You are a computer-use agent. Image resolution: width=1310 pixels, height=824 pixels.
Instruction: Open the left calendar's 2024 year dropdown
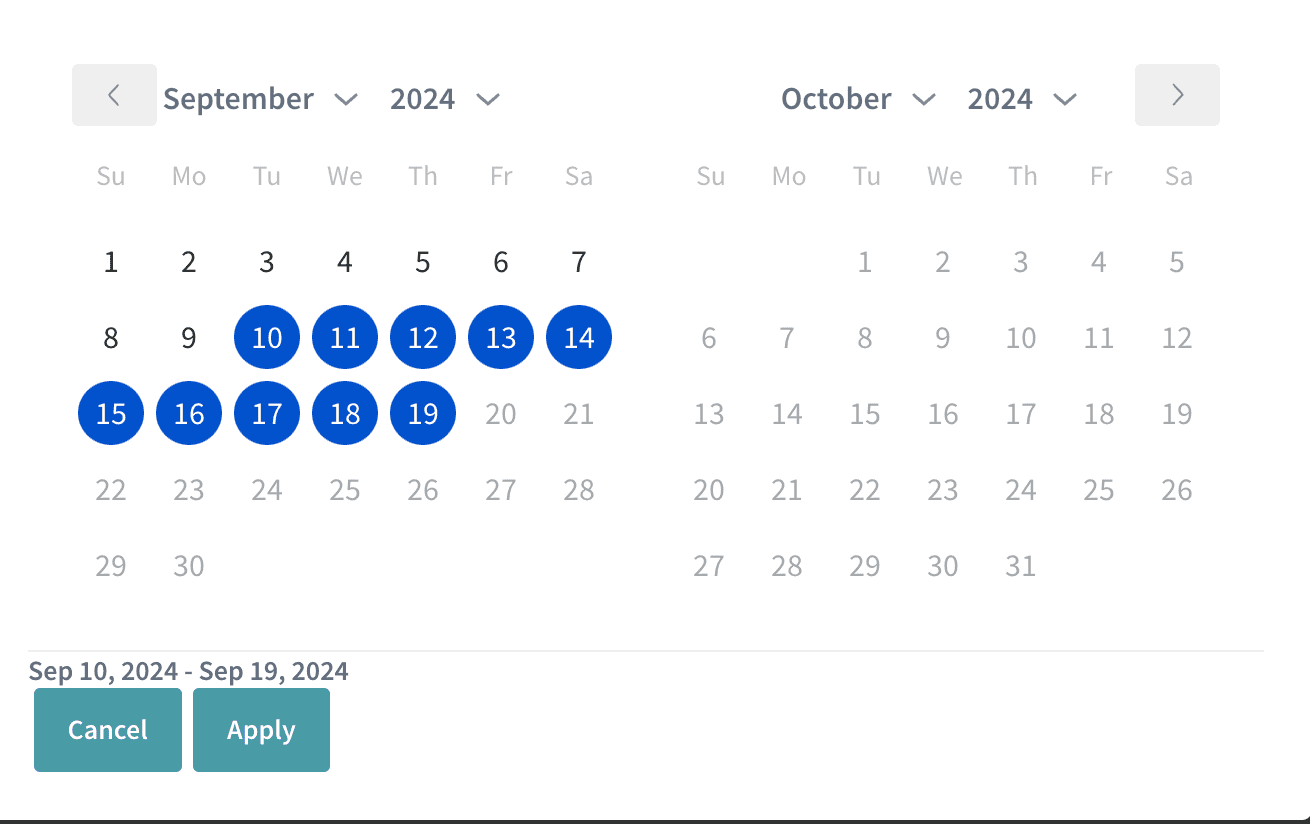tap(444, 99)
